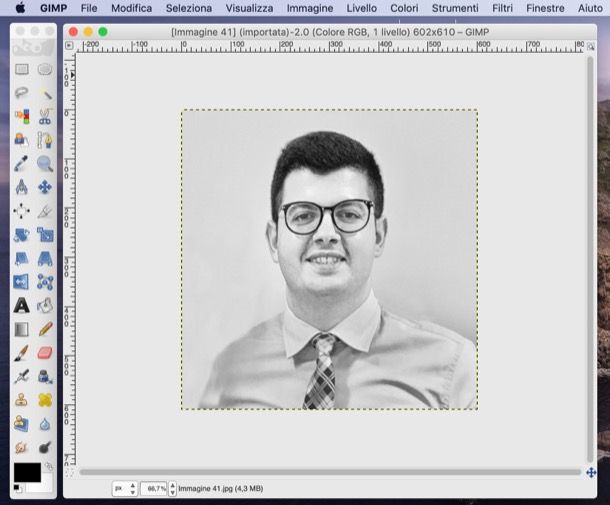The height and width of the screenshot is (505, 610).
Task: Open the Immagine menu
Action: pyautogui.click(x=310, y=8)
